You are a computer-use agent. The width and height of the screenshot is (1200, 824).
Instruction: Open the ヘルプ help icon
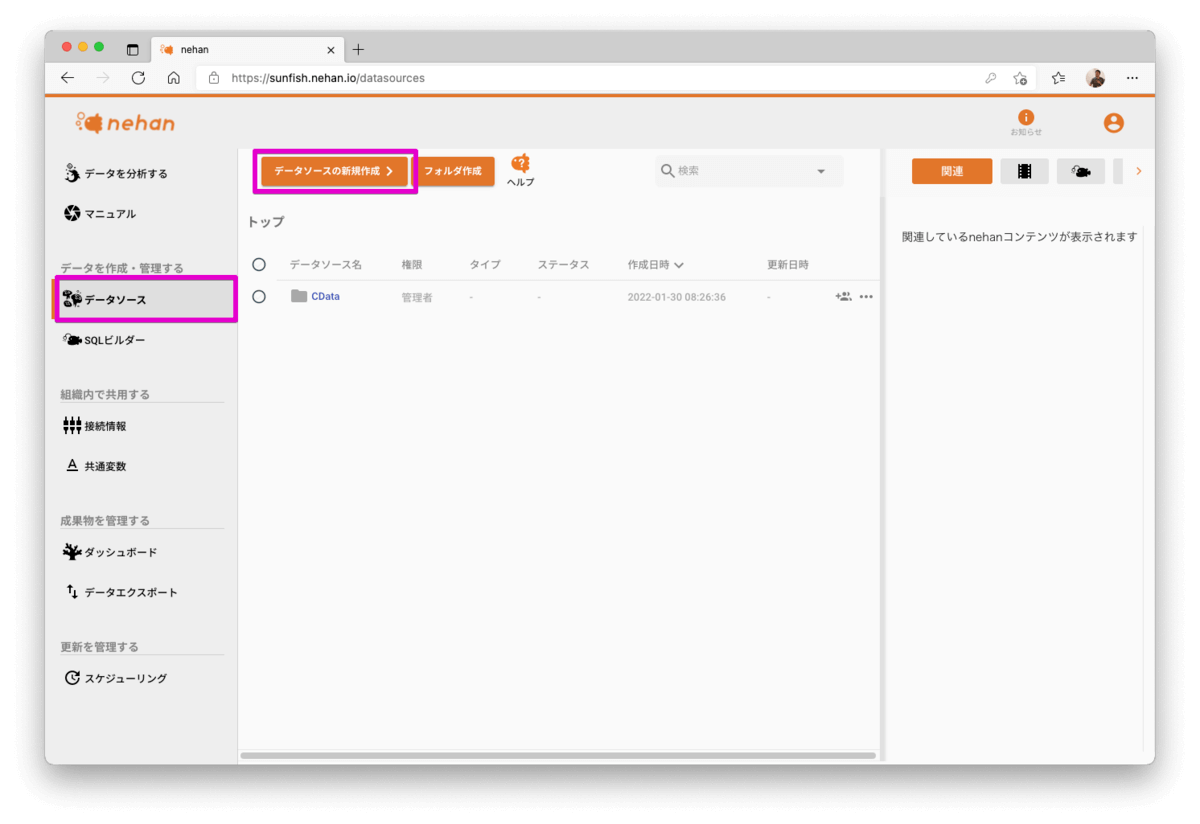(520, 170)
